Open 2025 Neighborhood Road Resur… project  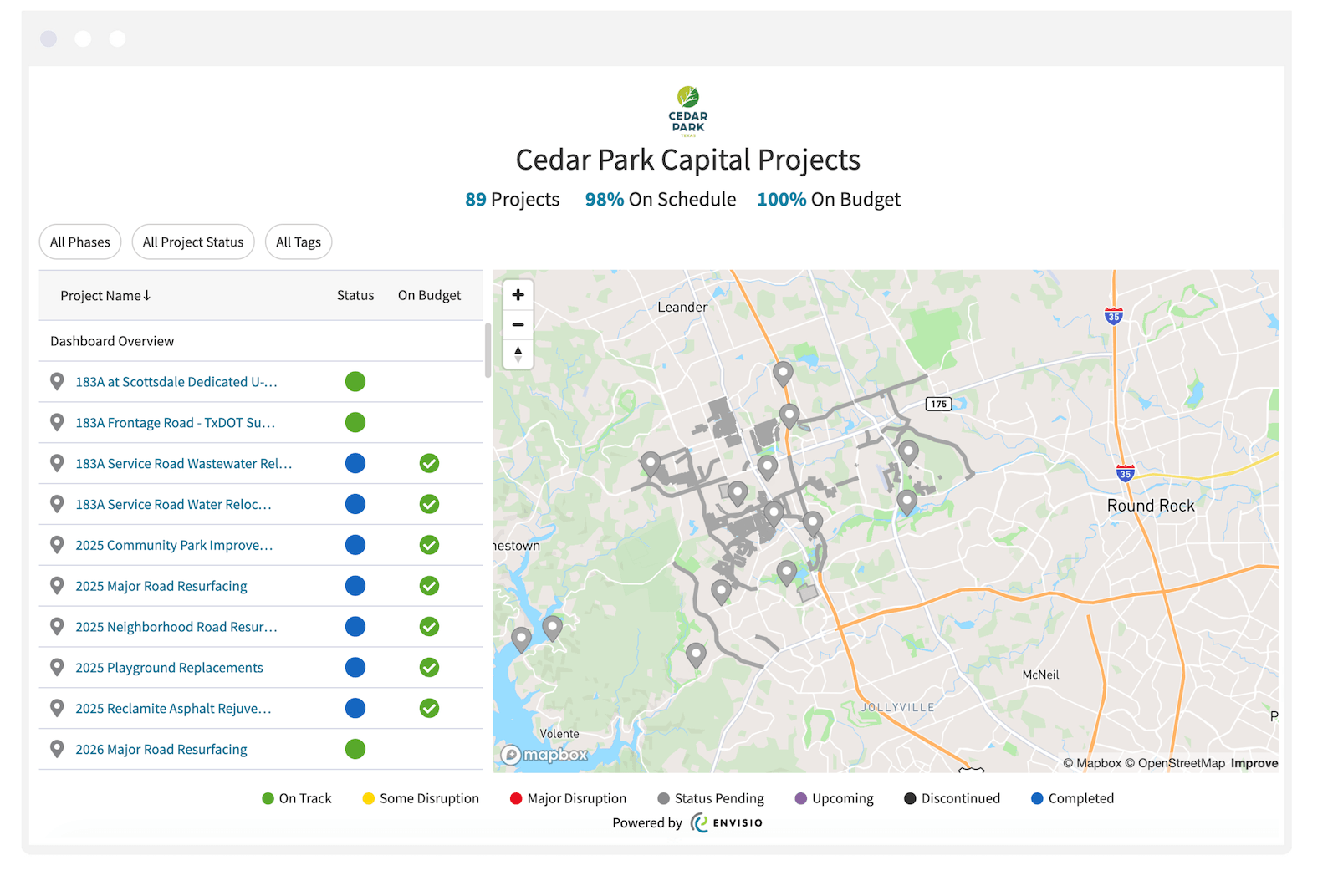coord(176,627)
